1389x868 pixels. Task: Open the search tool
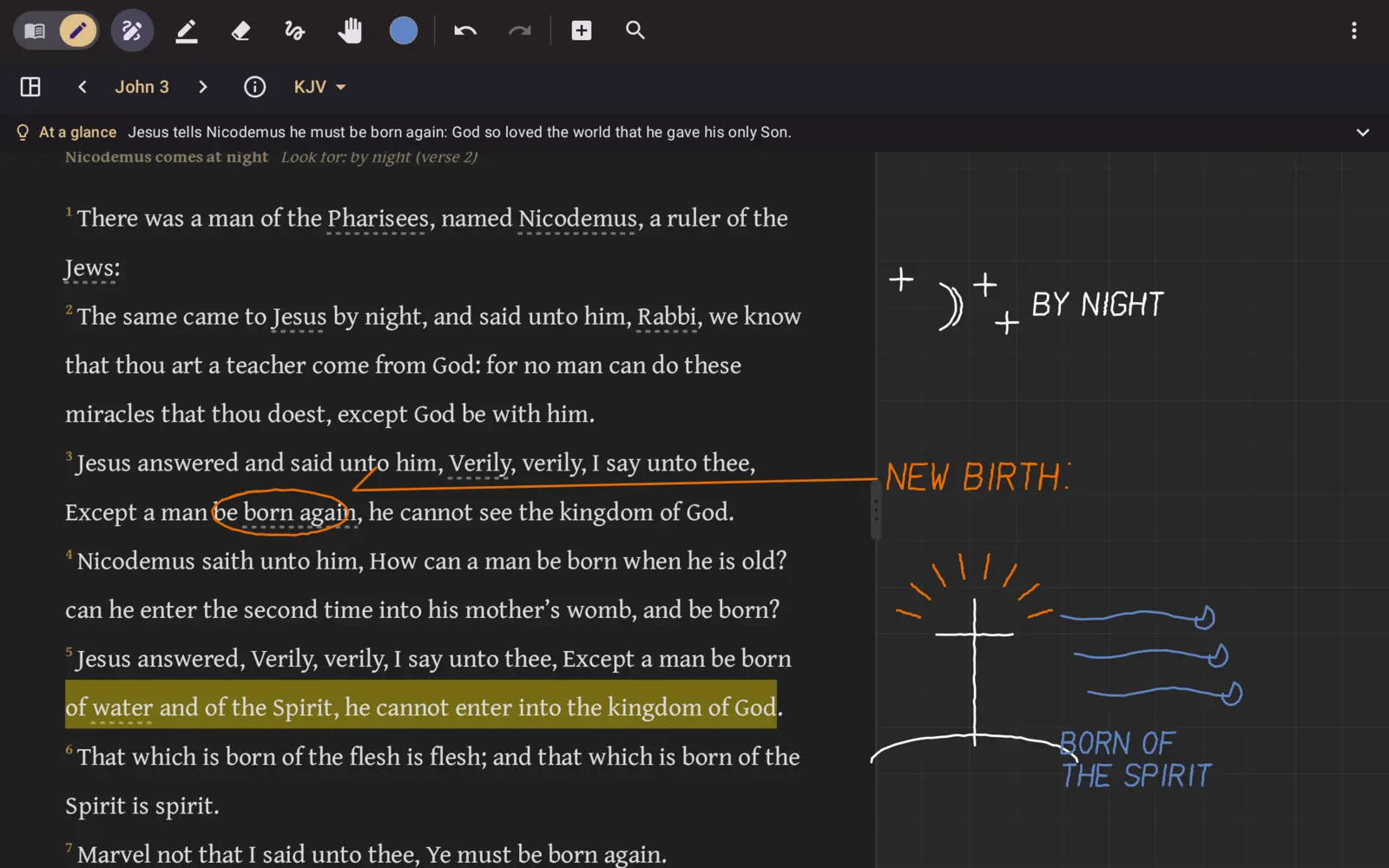pyautogui.click(x=635, y=31)
